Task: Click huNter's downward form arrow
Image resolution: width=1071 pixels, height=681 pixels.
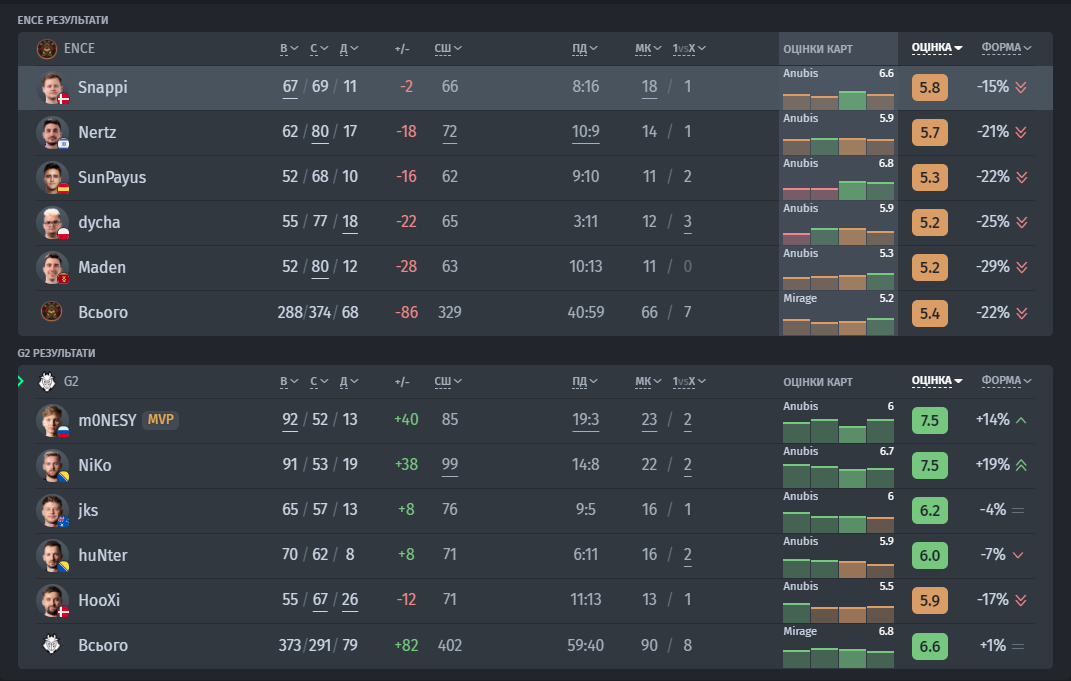Action: point(1018,555)
